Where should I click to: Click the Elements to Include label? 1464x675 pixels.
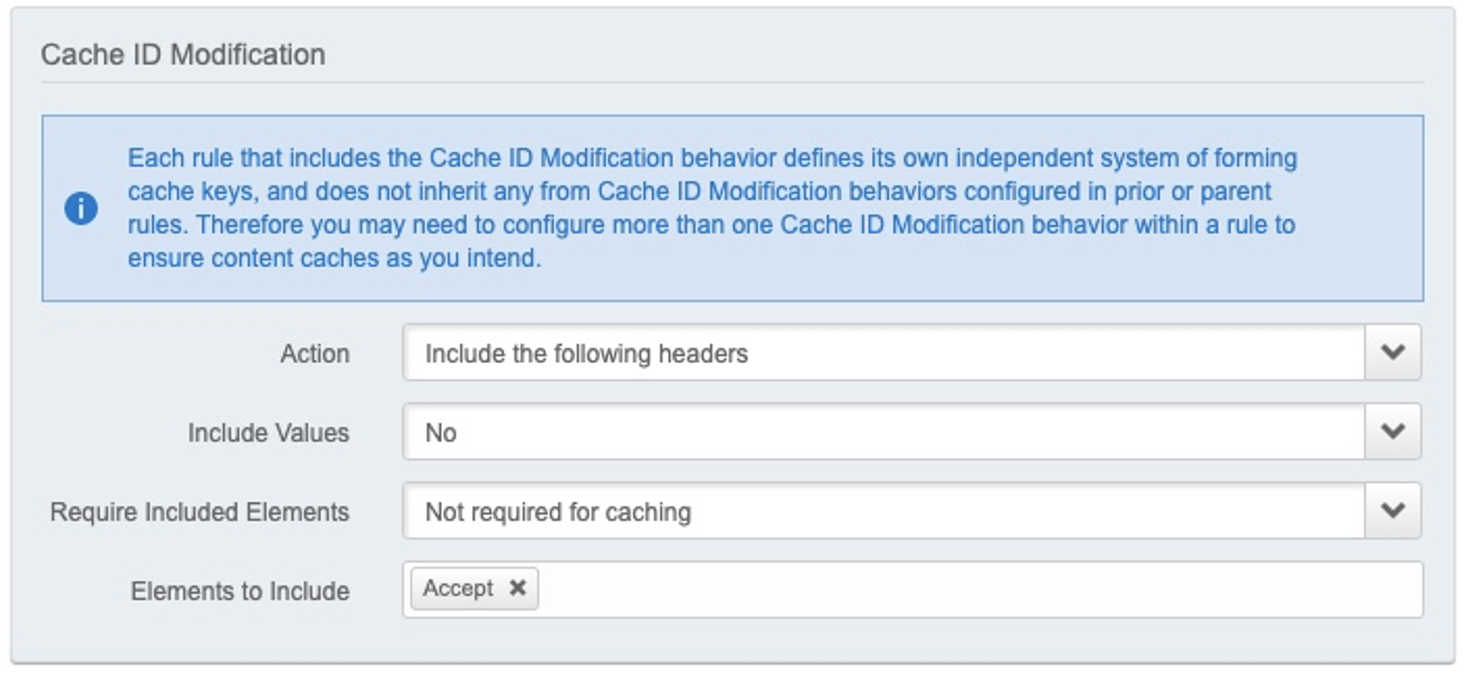point(239,591)
